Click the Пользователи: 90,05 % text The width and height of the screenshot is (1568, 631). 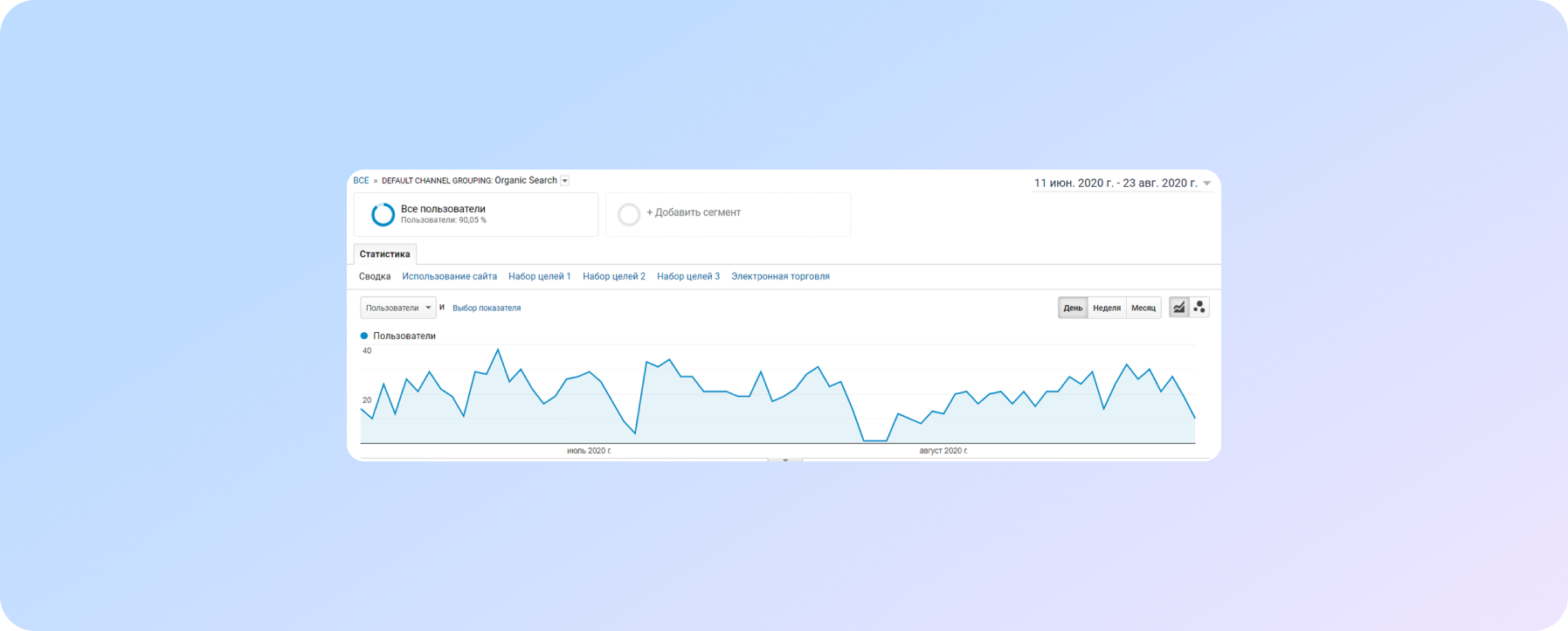(x=444, y=220)
